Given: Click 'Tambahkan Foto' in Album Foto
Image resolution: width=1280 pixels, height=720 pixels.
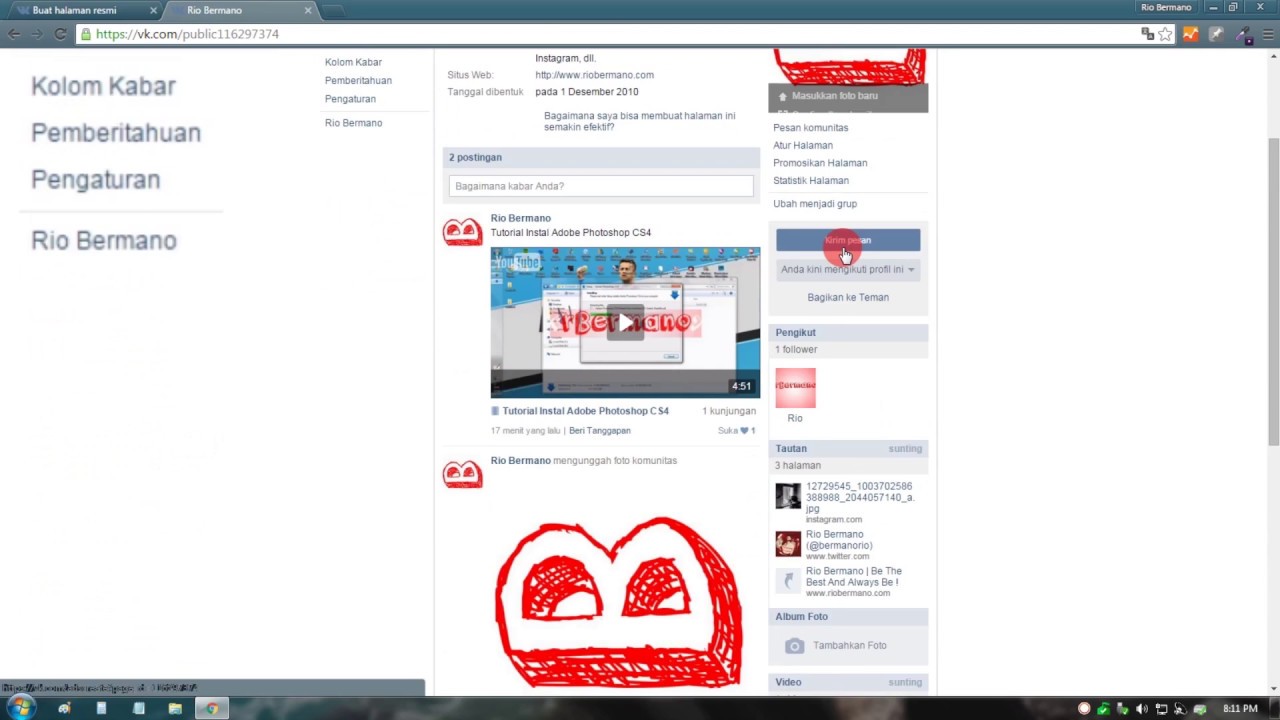Looking at the screenshot, I should point(850,646).
